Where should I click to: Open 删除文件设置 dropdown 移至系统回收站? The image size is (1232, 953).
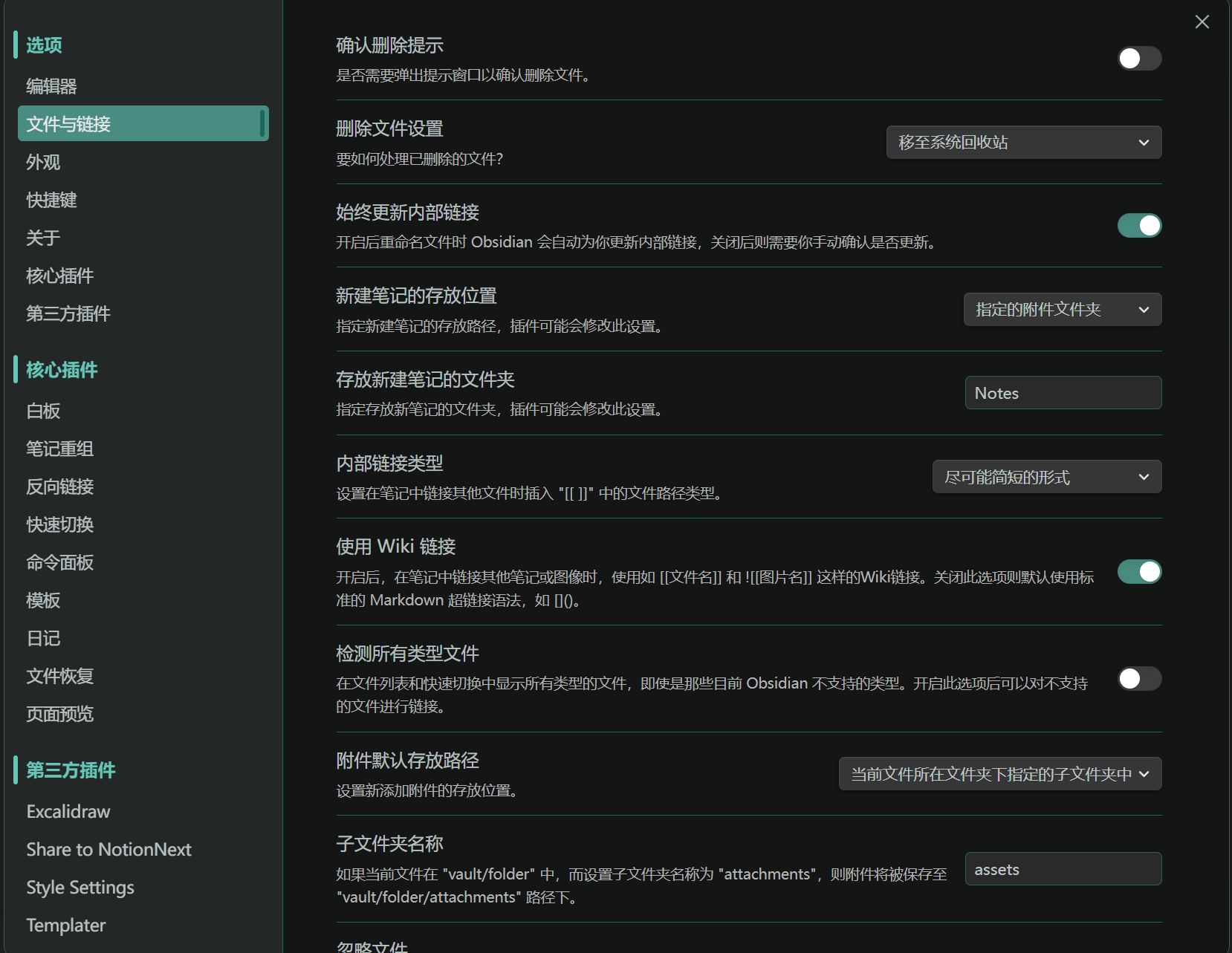coord(1023,143)
